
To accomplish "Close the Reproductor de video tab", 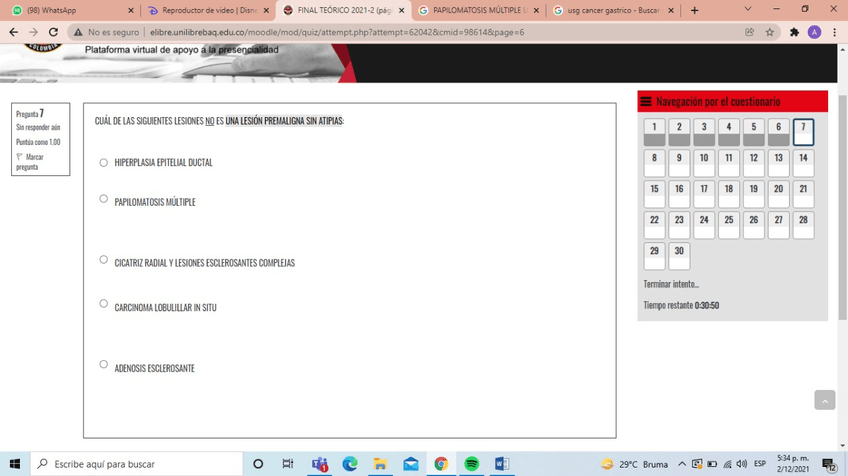I will 266,10.
